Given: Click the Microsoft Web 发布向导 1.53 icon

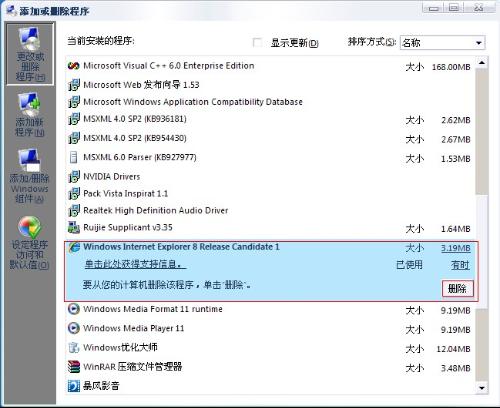Looking at the screenshot, I should click(x=74, y=85).
